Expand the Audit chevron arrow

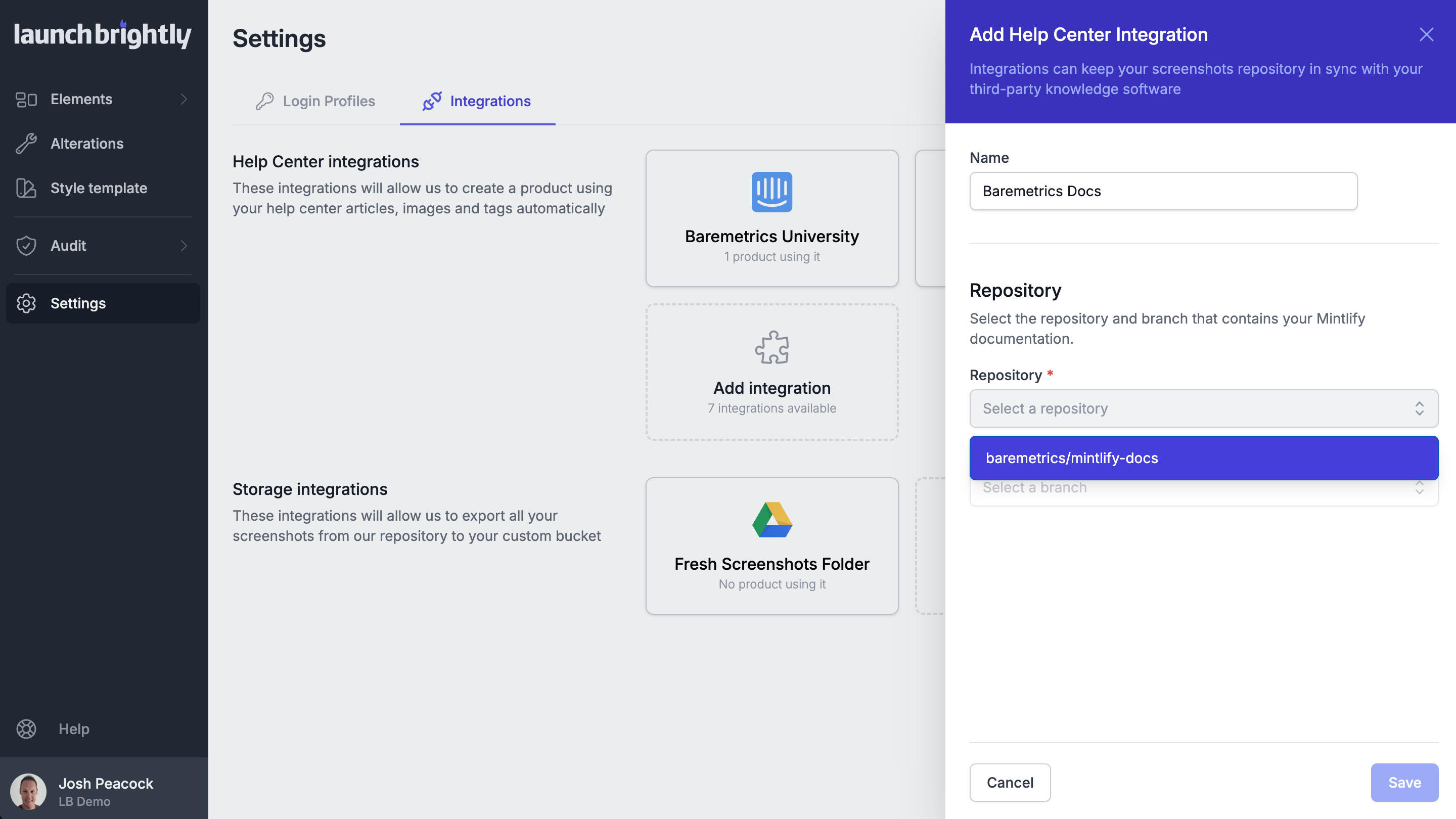click(184, 246)
